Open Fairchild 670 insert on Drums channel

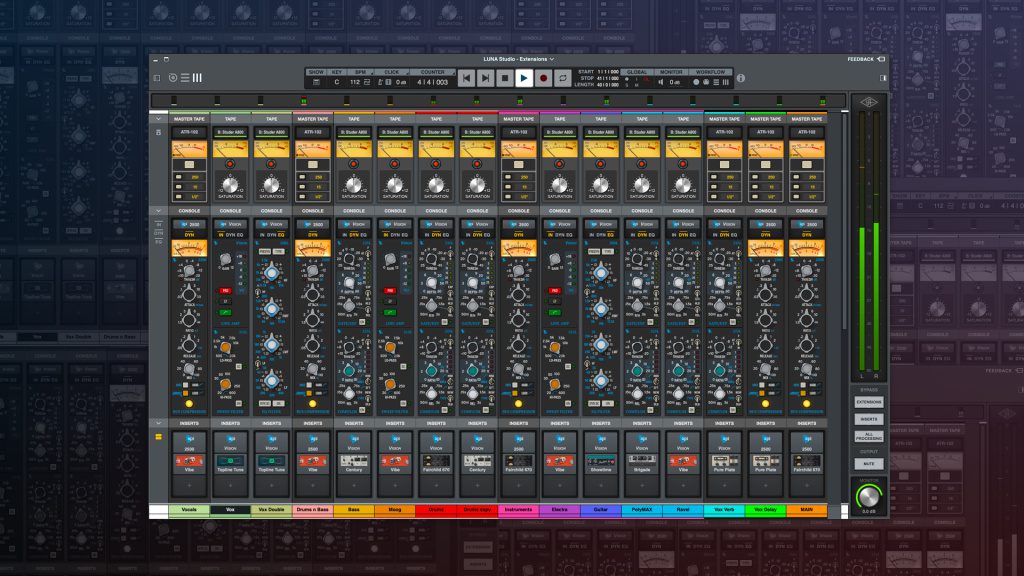pyautogui.click(x=436, y=462)
